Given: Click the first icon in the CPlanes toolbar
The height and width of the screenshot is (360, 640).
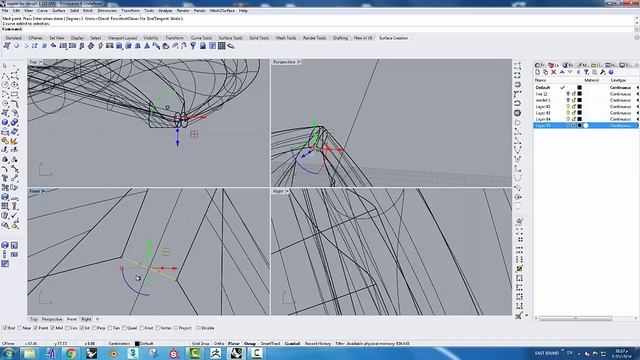Looking at the screenshot, I should [7, 46].
